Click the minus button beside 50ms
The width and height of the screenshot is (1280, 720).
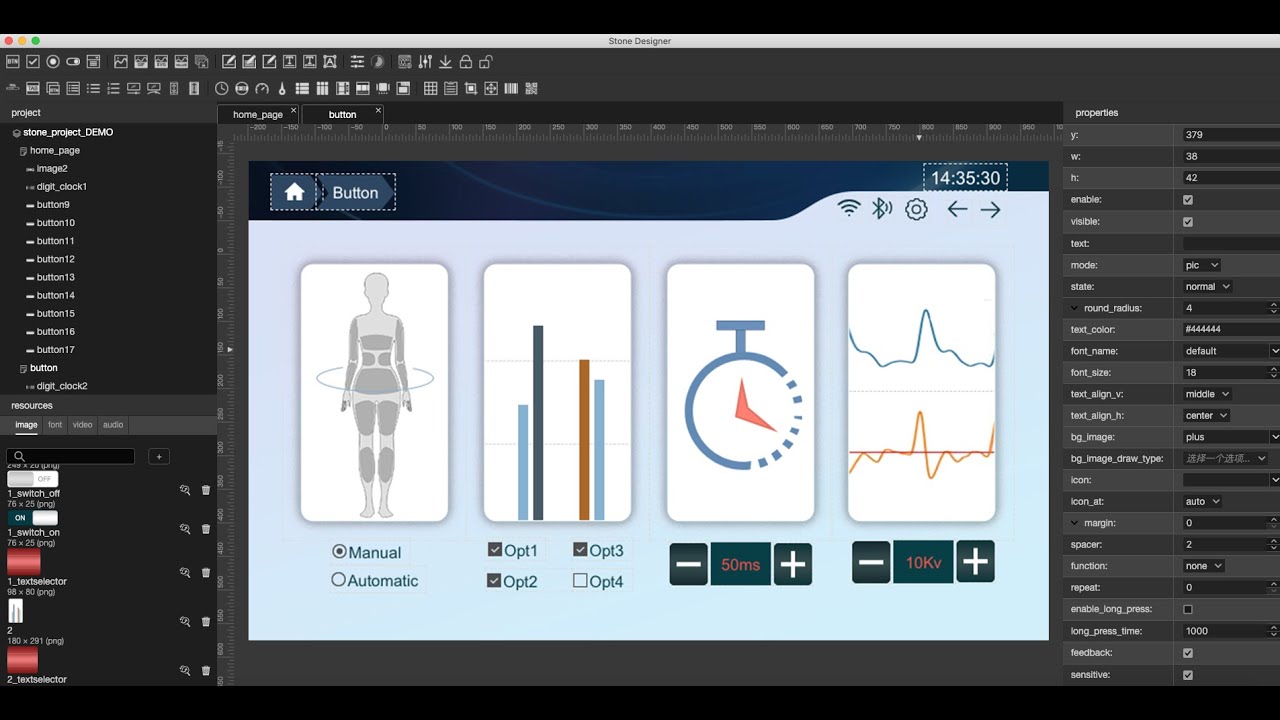coord(689,565)
